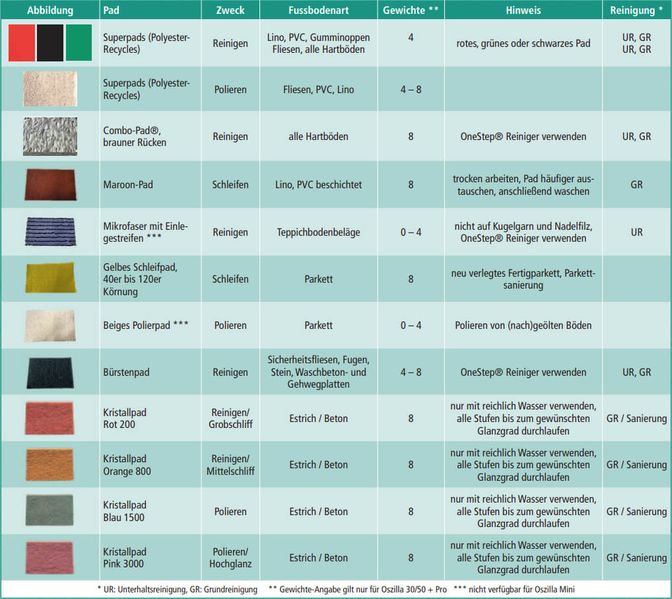Select the striped Mikrofaser pad image
Image resolution: width=672 pixels, height=599 pixels.
coord(49,232)
